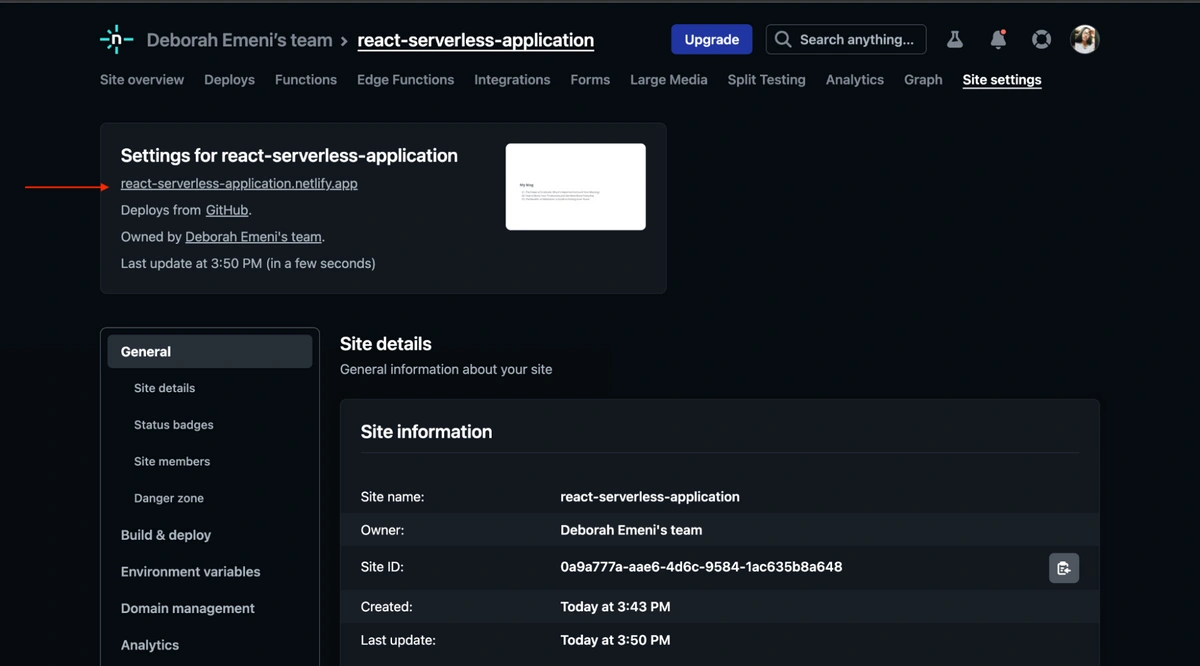Click the Site name value react-serverless-application
This screenshot has height=666, width=1200.
pyautogui.click(x=650, y=497)
